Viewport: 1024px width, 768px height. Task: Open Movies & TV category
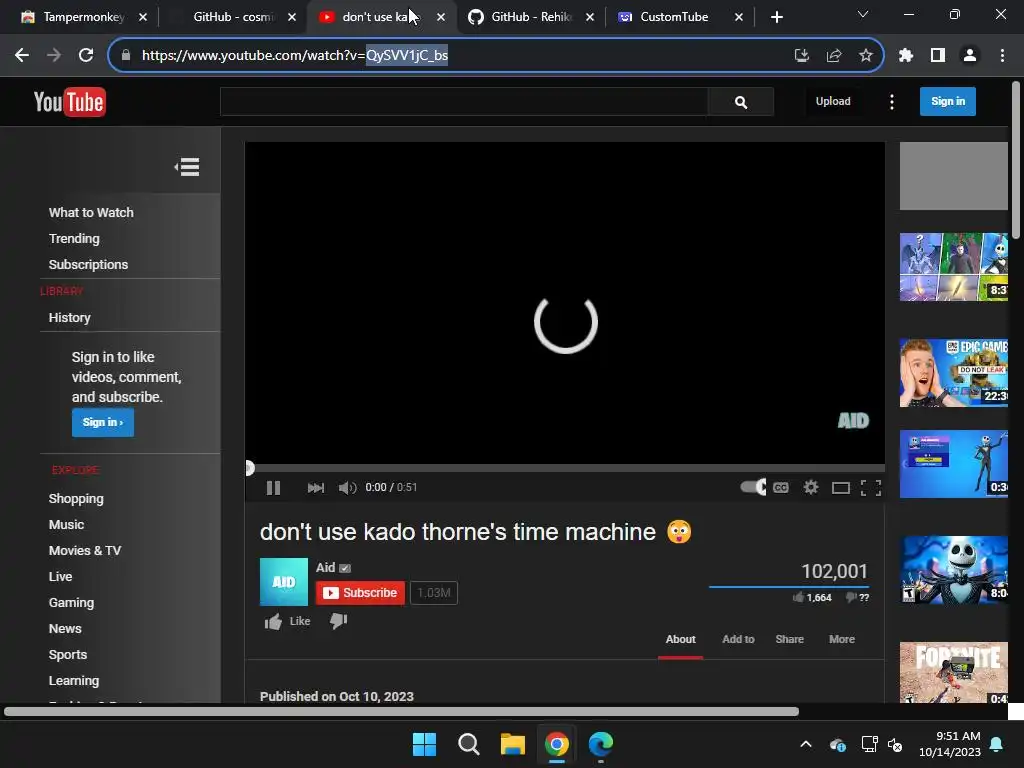[85, 551]
